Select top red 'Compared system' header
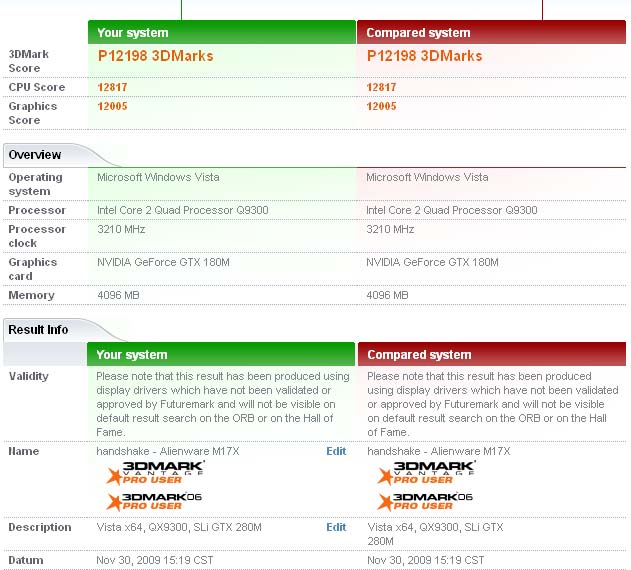Screen dimensions: 631x570 point(491,32)
